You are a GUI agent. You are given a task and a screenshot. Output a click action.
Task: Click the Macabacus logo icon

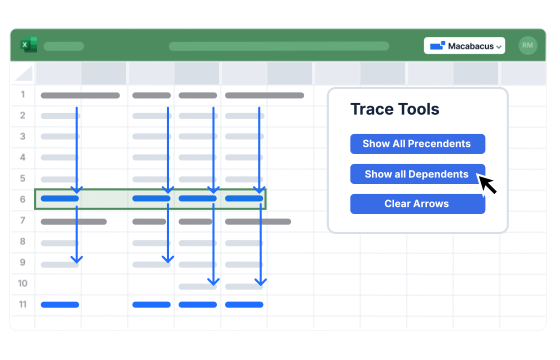pyautogui.click(x=437, y=45)
